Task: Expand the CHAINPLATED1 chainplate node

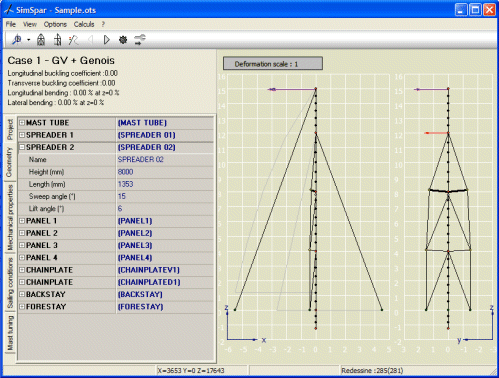Action: pos(22,282)
